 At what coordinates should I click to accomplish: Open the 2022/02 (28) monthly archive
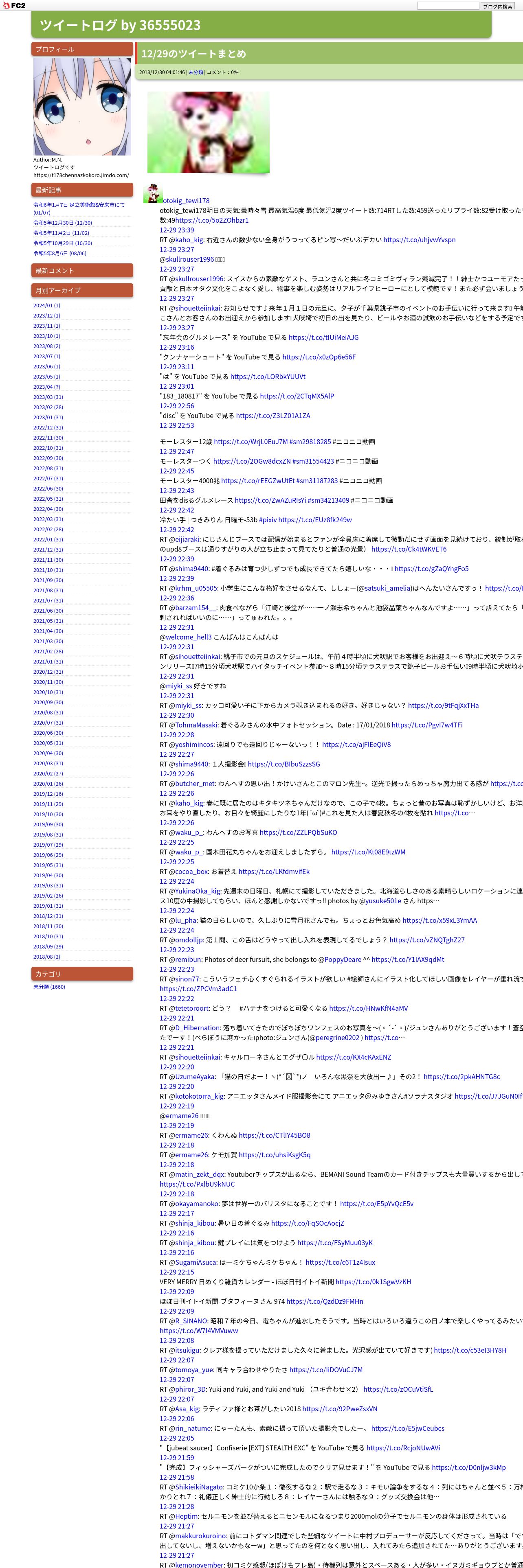(48, 529)
